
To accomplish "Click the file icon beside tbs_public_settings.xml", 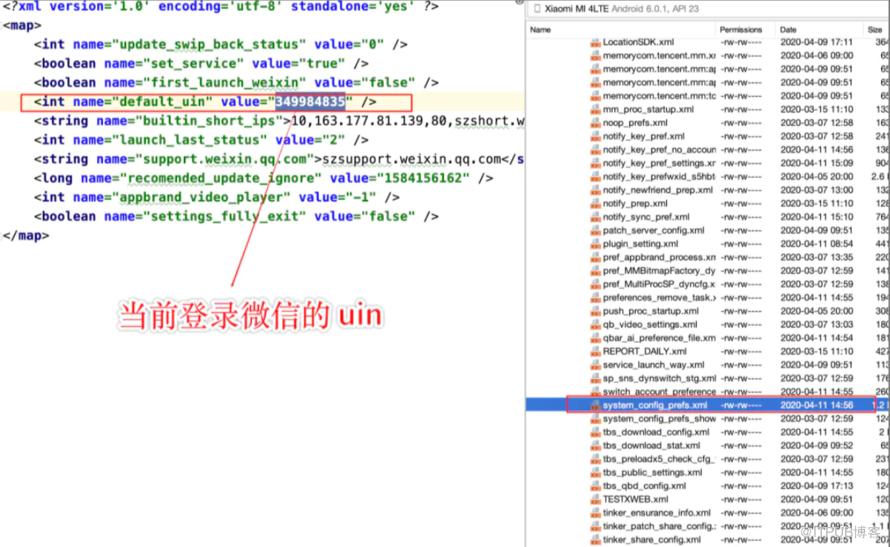I will click(x=595, y=473).
